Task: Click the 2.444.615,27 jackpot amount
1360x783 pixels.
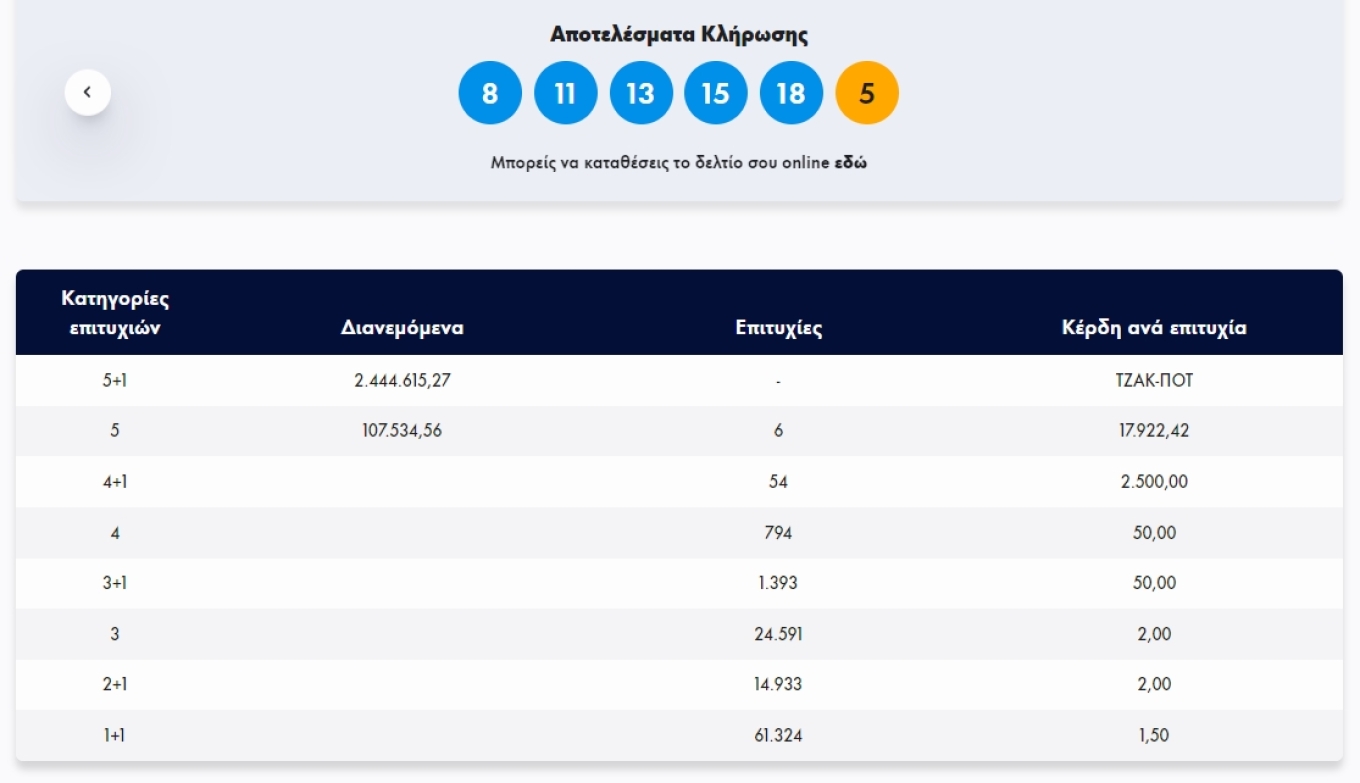Action: pos(402,381)
